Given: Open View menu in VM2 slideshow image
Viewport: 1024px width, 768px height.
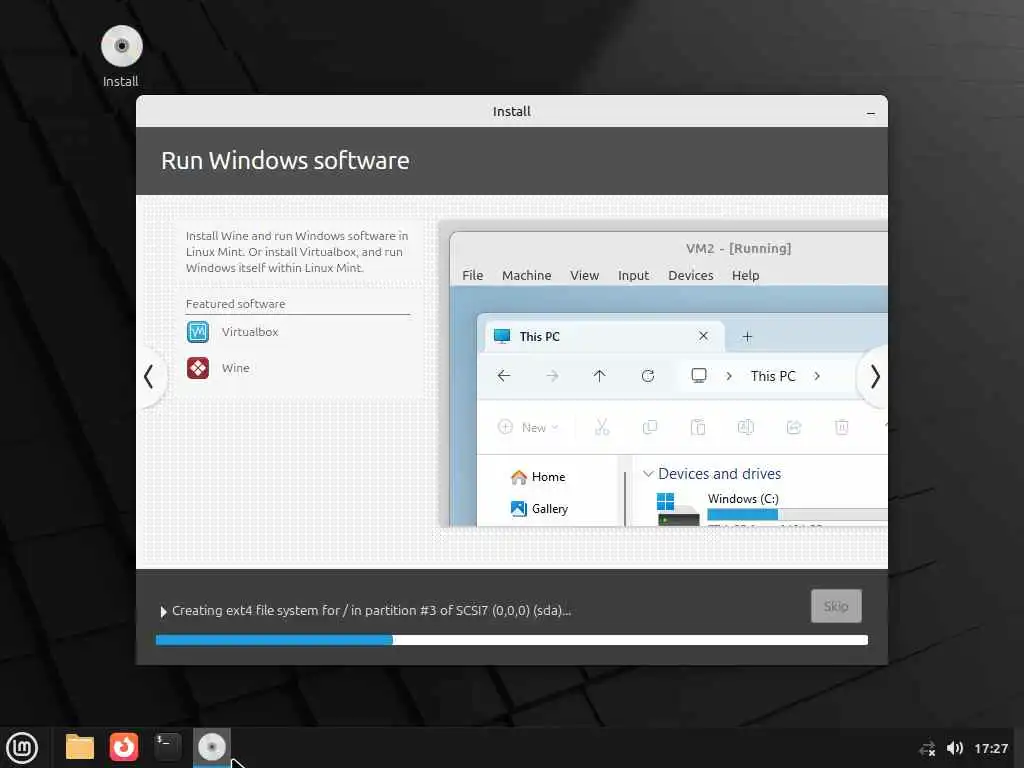Looking at the screenshot, I should click(584, 275).
